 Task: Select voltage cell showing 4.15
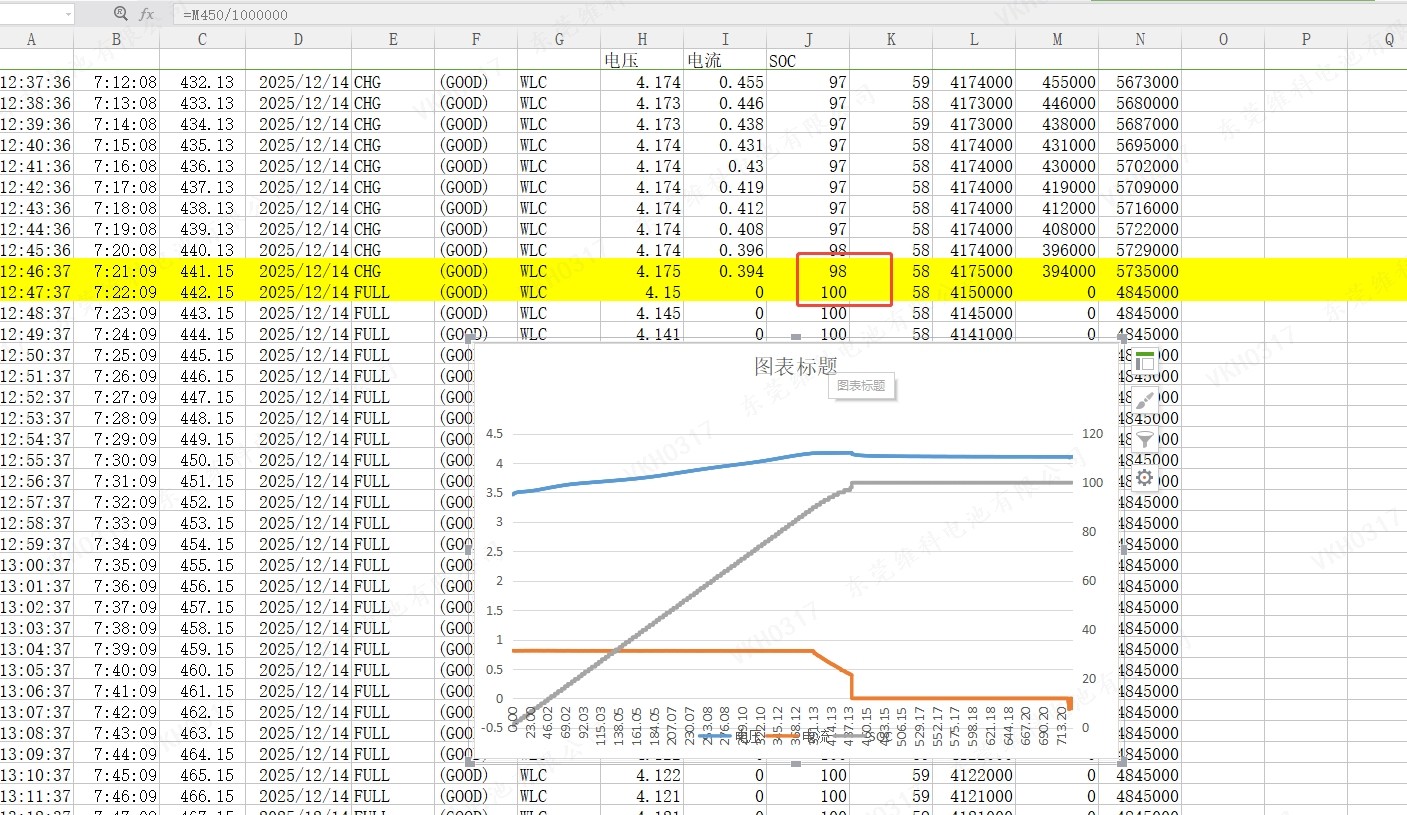pos(642,292)
